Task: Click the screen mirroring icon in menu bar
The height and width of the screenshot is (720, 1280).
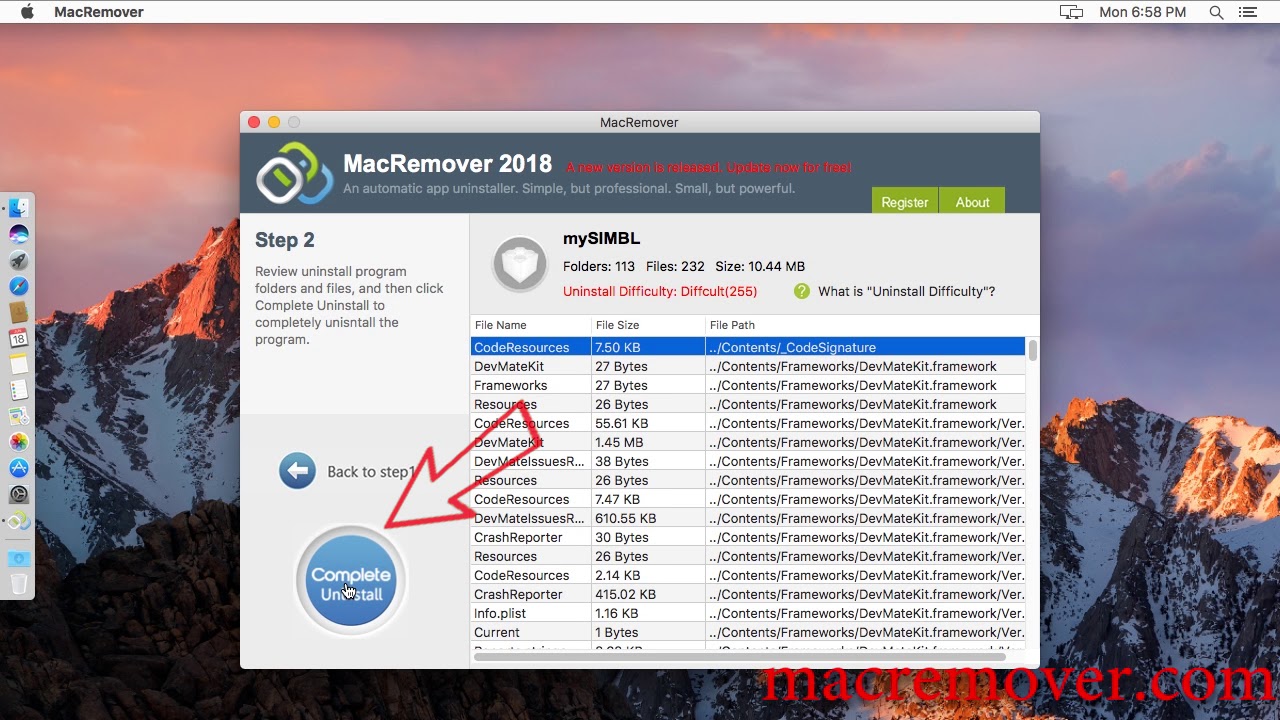Action: click(x=1071, y=12)
